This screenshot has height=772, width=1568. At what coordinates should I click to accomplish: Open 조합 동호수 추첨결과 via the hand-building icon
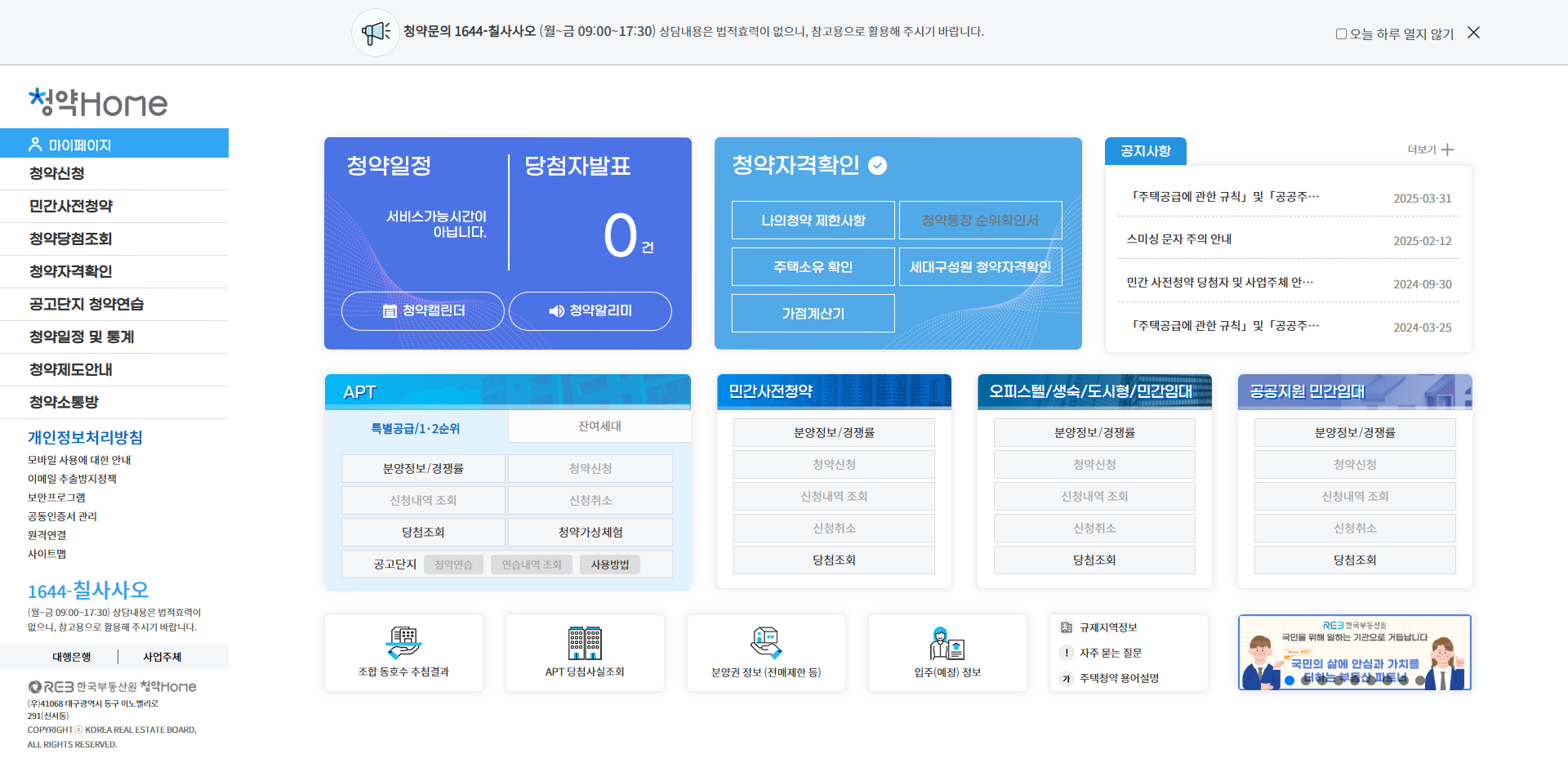(403, 641)
